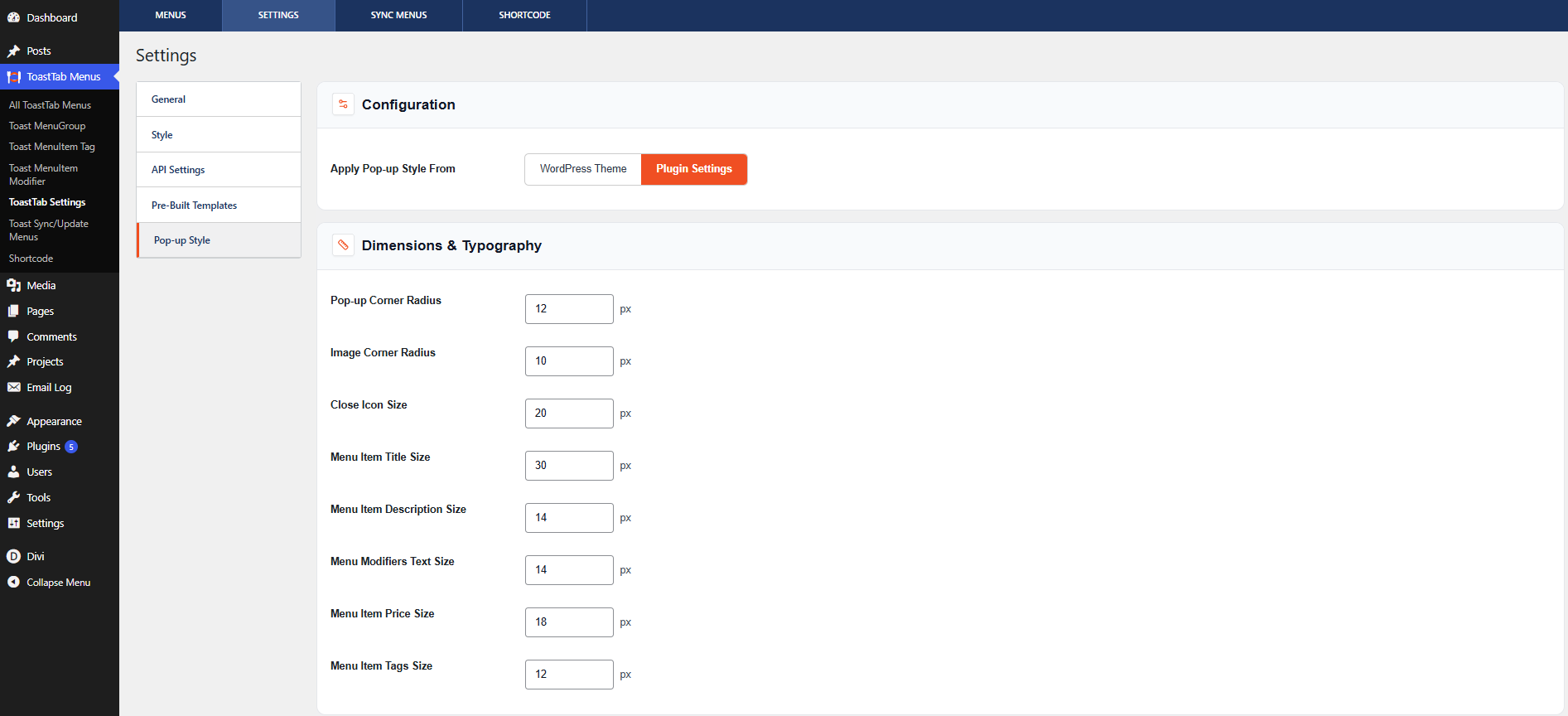
Task: Click the Configuration section icon
Action: point(343,104)
